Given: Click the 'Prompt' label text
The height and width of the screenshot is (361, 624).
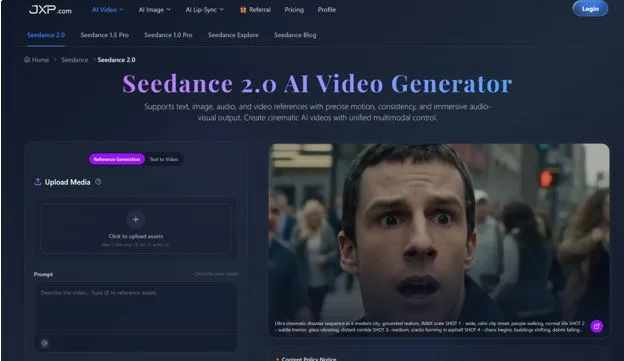Looking at the screenshot, I should coord(43,274).
